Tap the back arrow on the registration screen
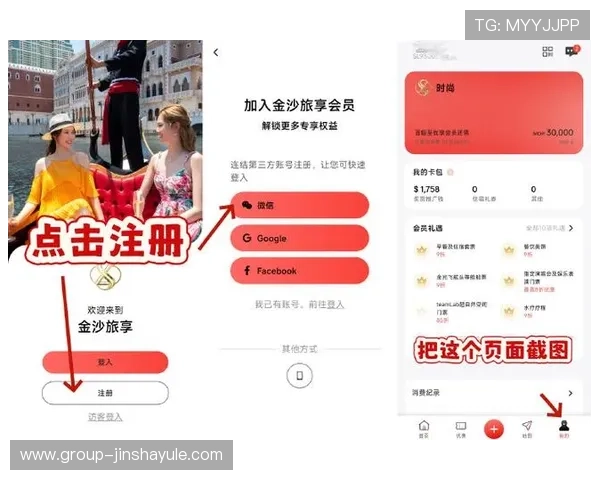Viewport: 600px width, 480px height. tap(216, 52)
